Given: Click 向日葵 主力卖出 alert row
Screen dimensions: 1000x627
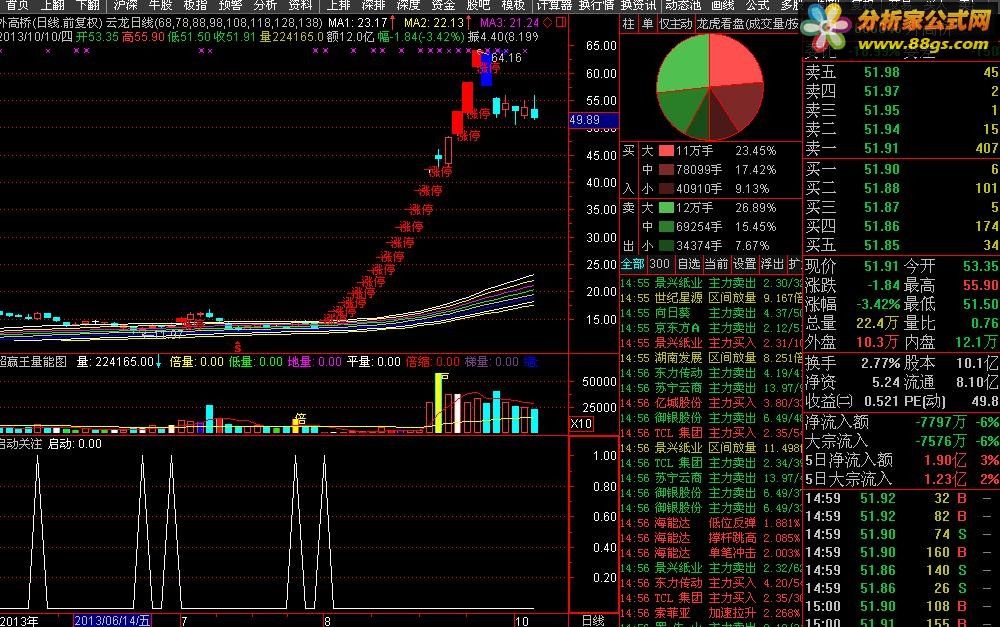Looking at the screenshot, I should 710,313.
